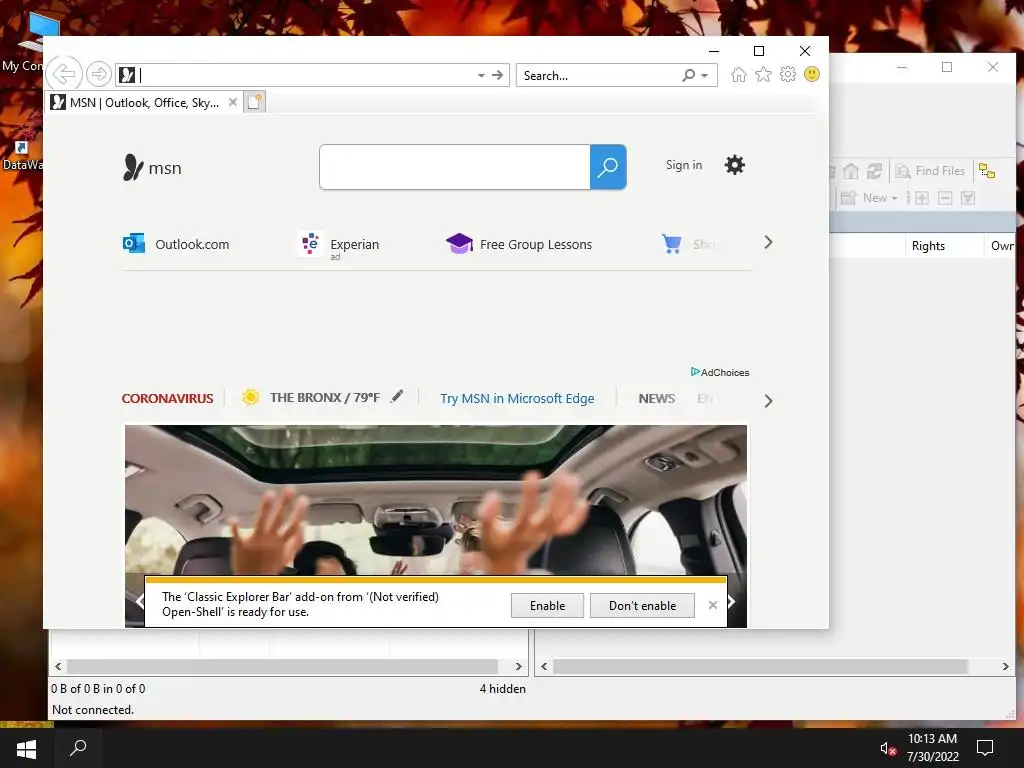Open the NEWS category
This screenshot has width=1024, height=768.
pyautogui.click(x=656, y=398)
